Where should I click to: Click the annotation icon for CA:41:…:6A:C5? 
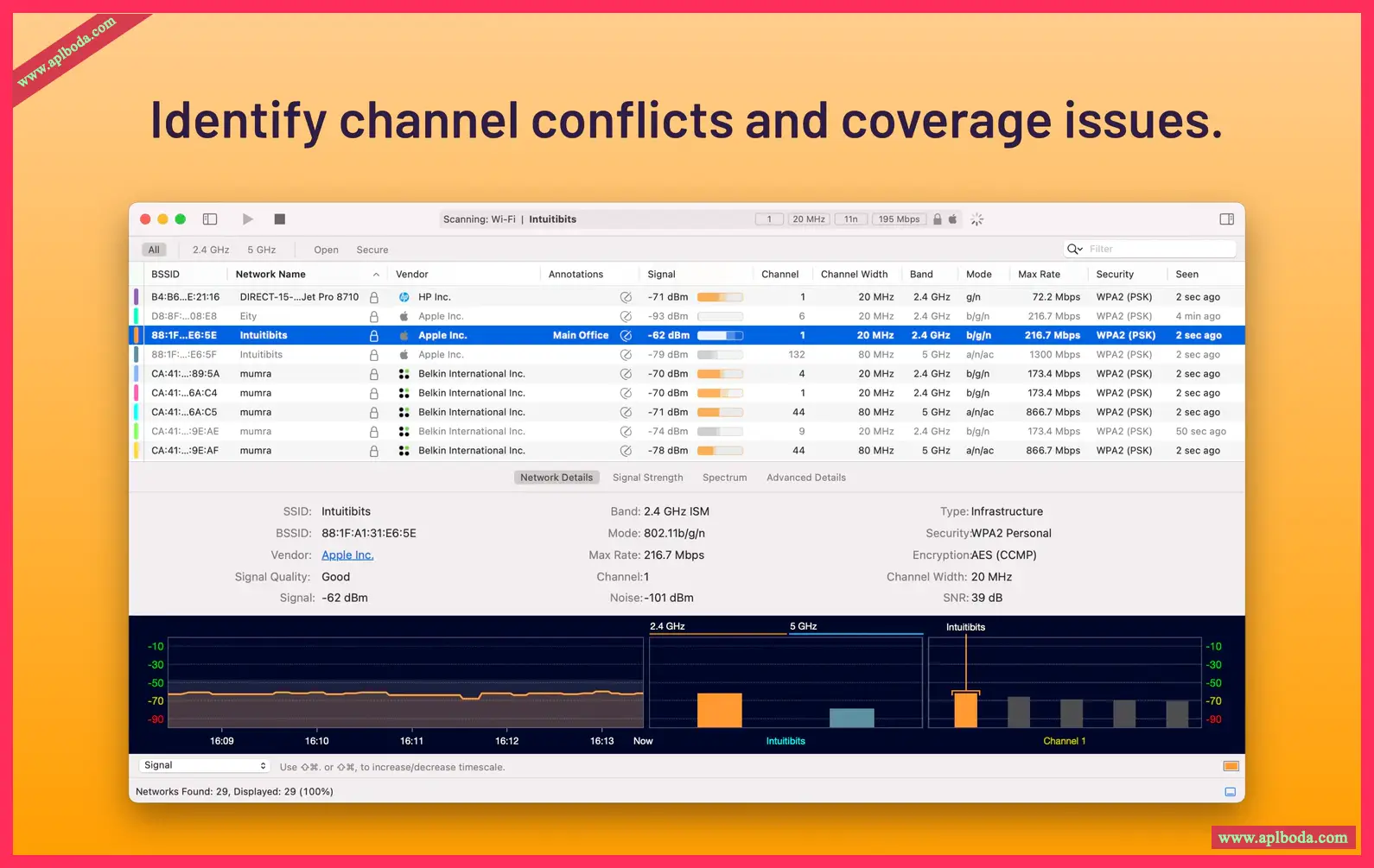(x=626, y=412)
